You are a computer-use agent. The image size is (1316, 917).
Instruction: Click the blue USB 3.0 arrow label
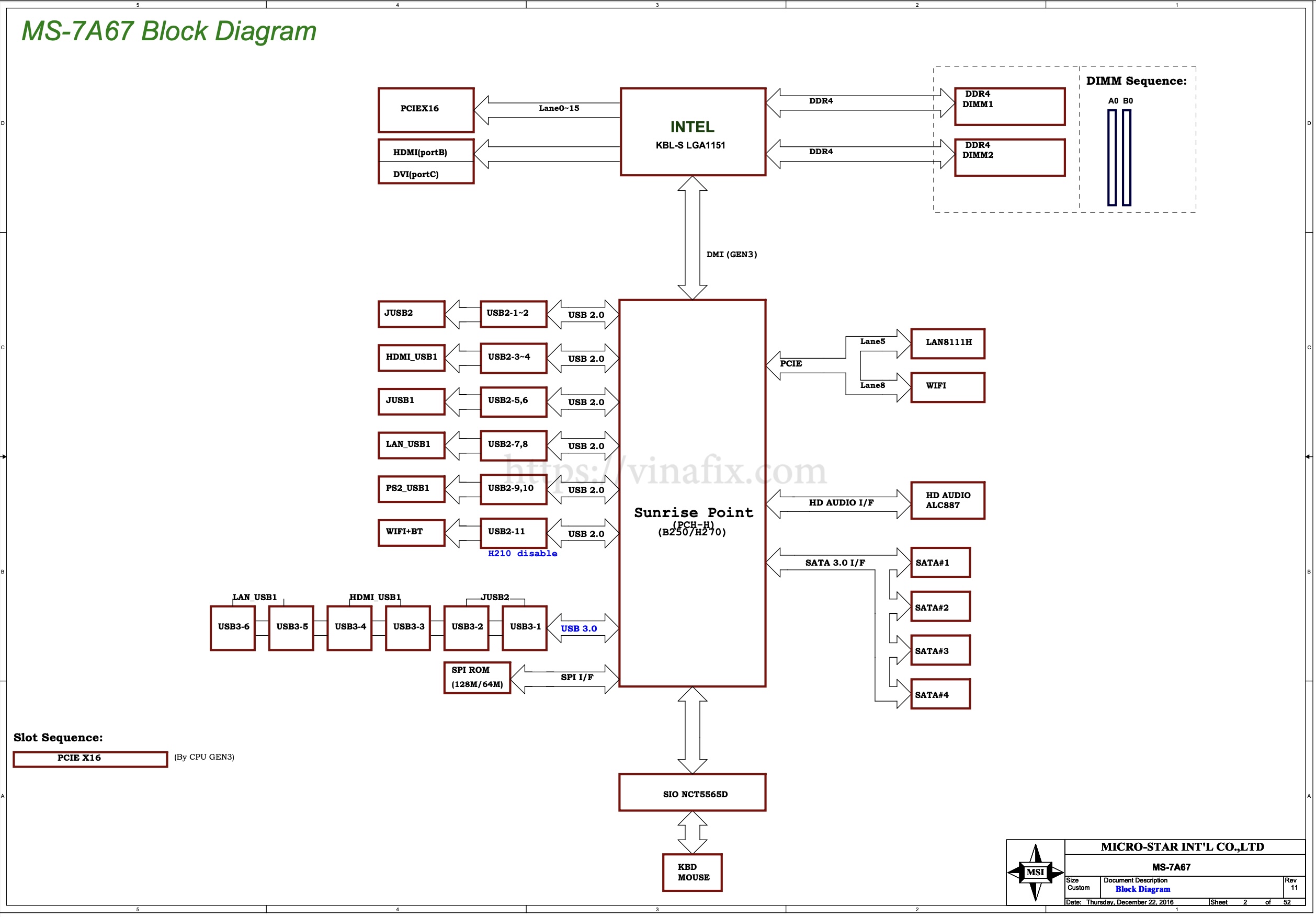578,628
